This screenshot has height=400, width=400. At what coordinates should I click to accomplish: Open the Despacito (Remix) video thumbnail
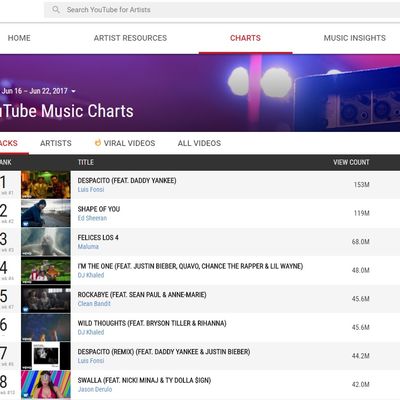46,356
